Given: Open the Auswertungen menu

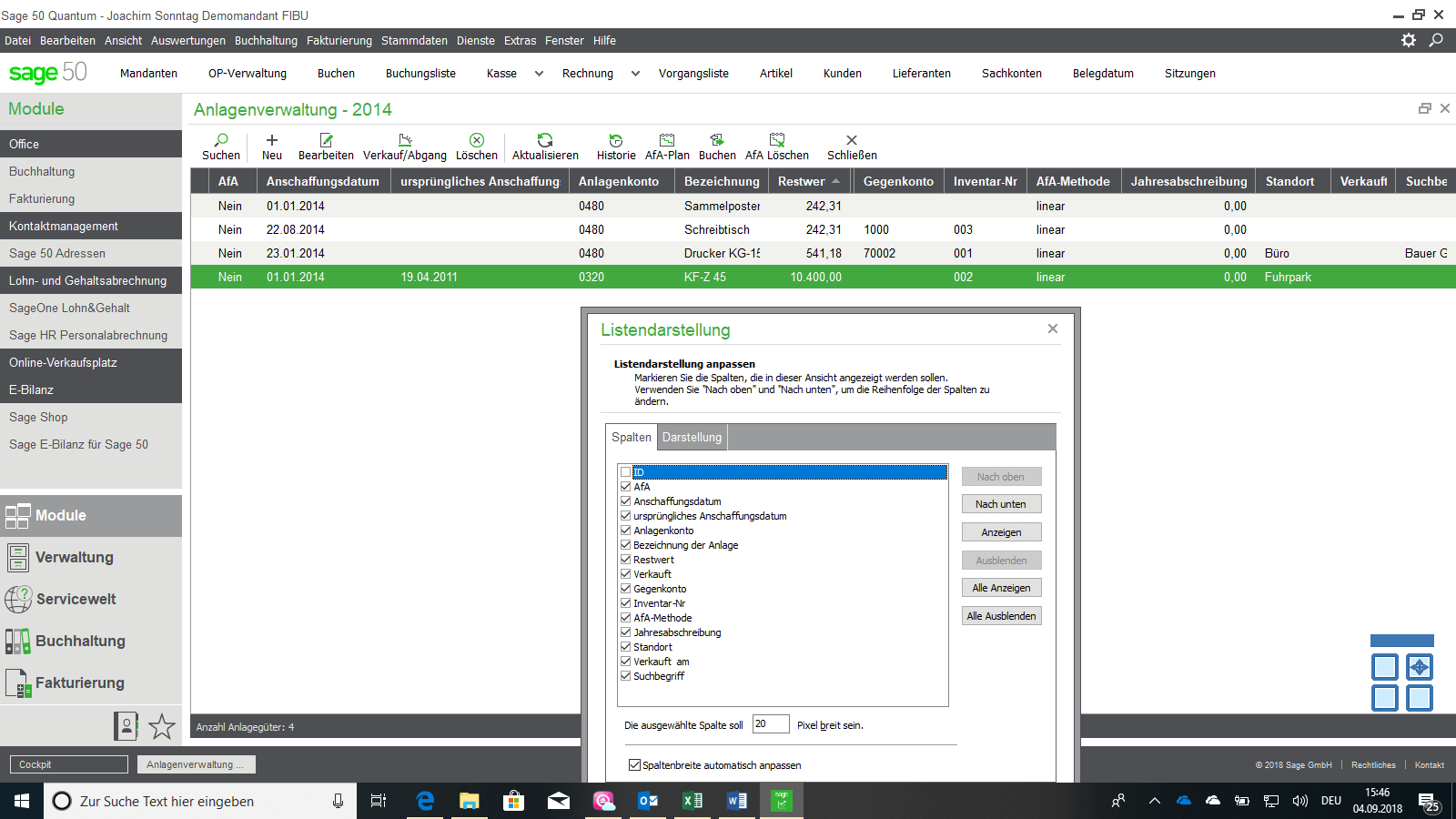Looking at the screenshot, I should (x=187, y=41).
